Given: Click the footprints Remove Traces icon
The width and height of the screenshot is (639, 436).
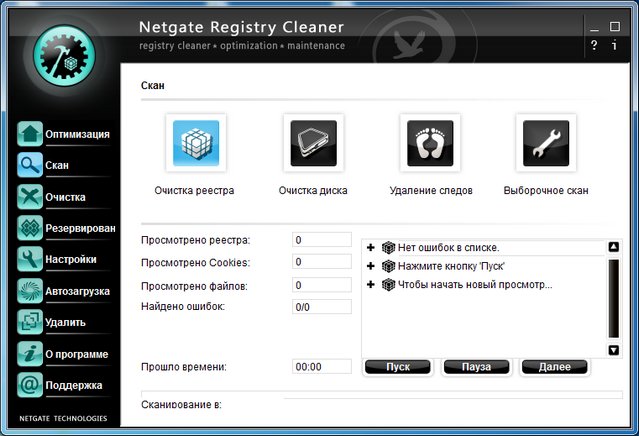Looking at the screenshot, I should point(430,144).
